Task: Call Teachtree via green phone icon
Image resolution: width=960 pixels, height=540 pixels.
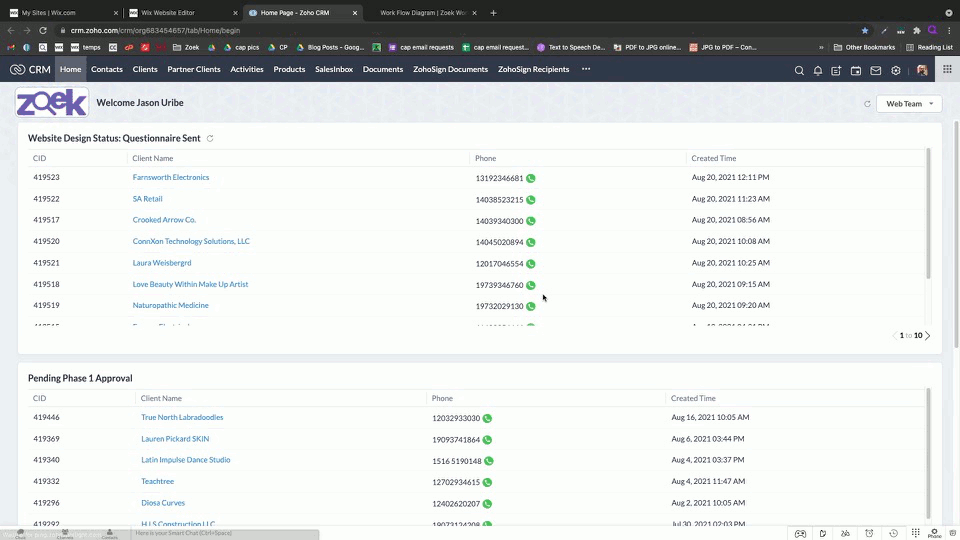Action: click(487, 482)
